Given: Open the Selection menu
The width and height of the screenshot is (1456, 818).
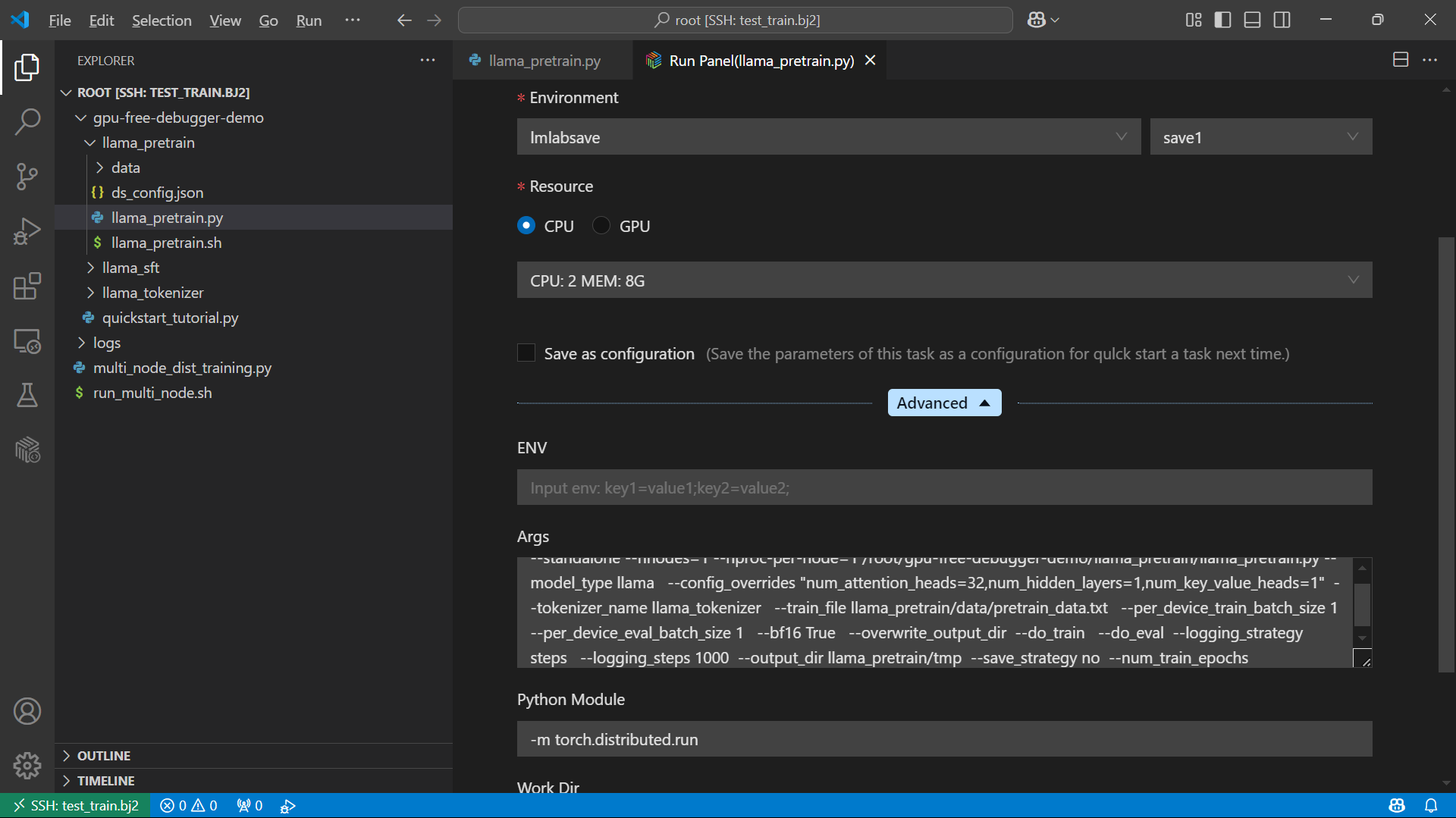Looking at the screenshot, I should pos(162,20).
